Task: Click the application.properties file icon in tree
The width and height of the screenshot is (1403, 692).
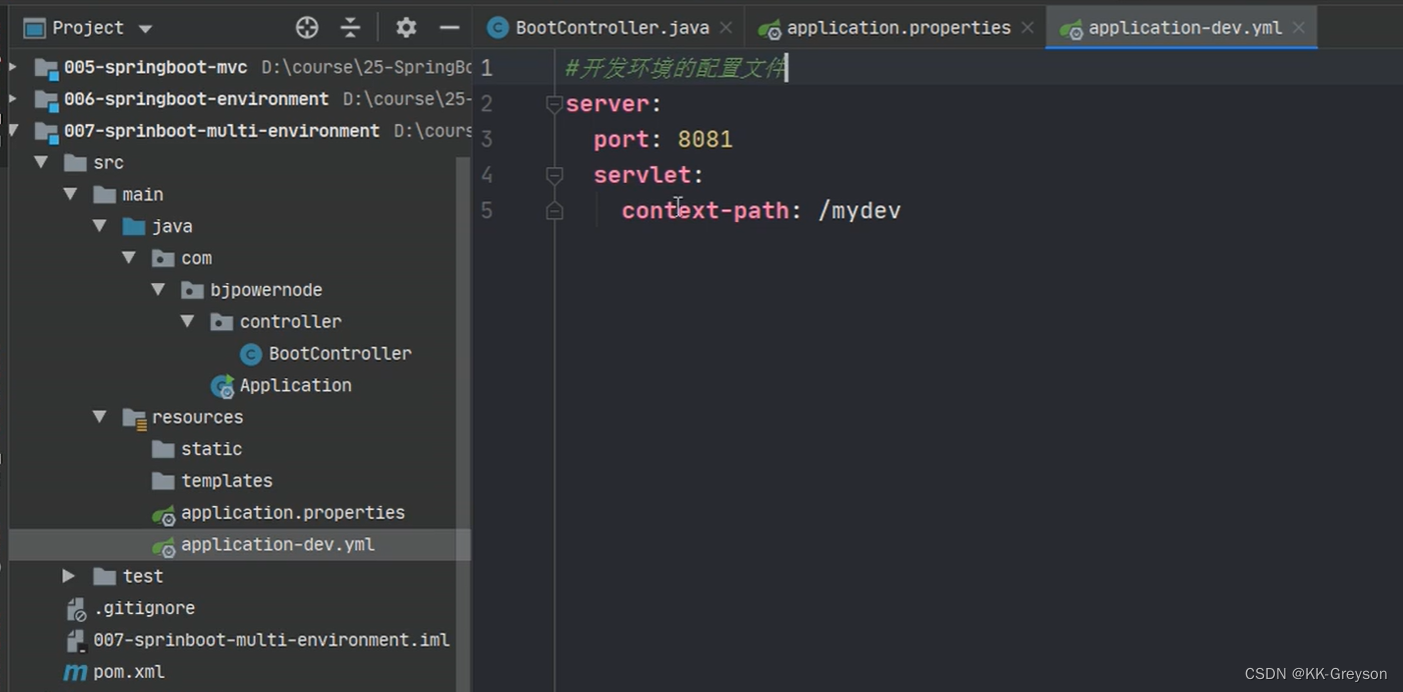Action: [163, 514]
